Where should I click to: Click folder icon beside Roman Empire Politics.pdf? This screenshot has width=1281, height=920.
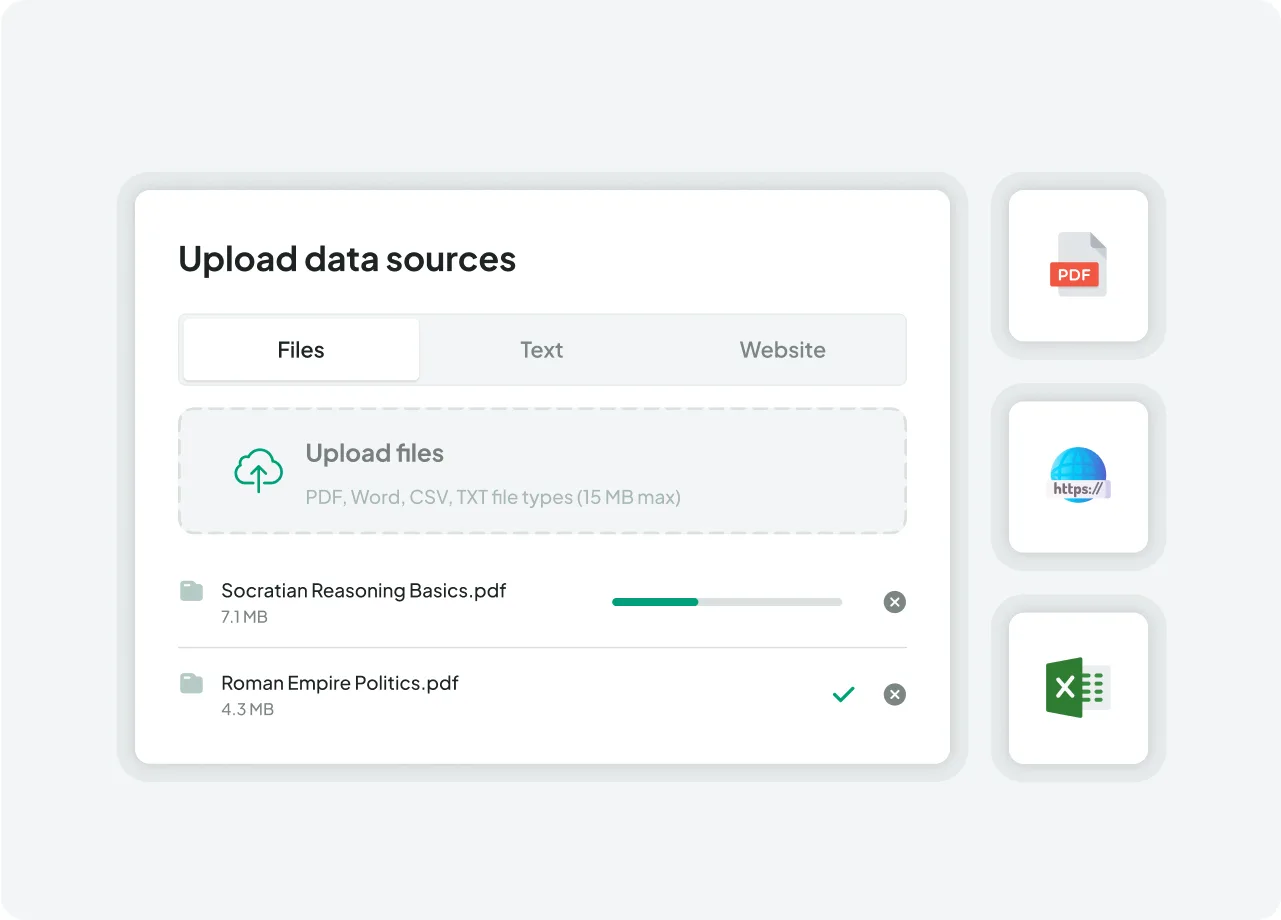(x=191, y=683)
